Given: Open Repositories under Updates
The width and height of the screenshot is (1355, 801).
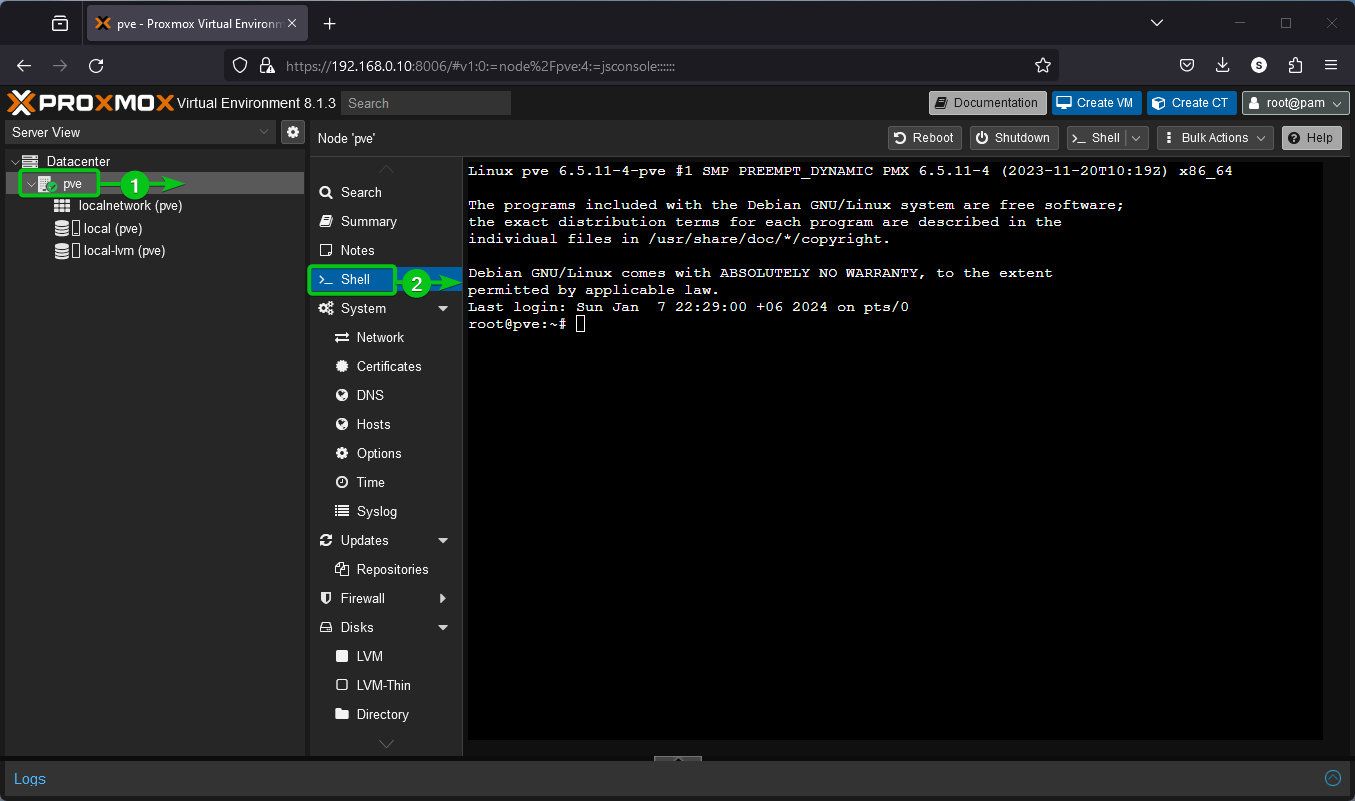Looking at the screenshot, I should (386, 569).
